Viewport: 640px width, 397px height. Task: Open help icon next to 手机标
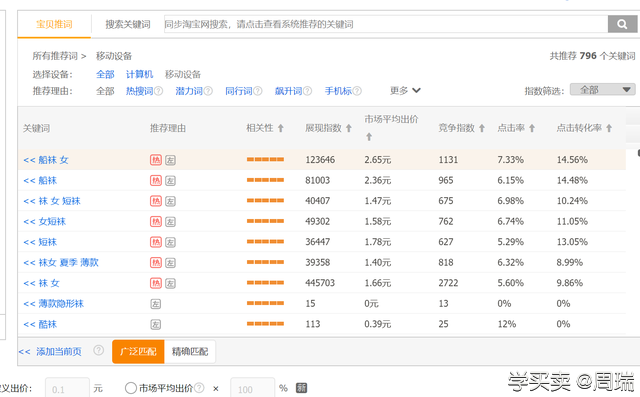357,91
